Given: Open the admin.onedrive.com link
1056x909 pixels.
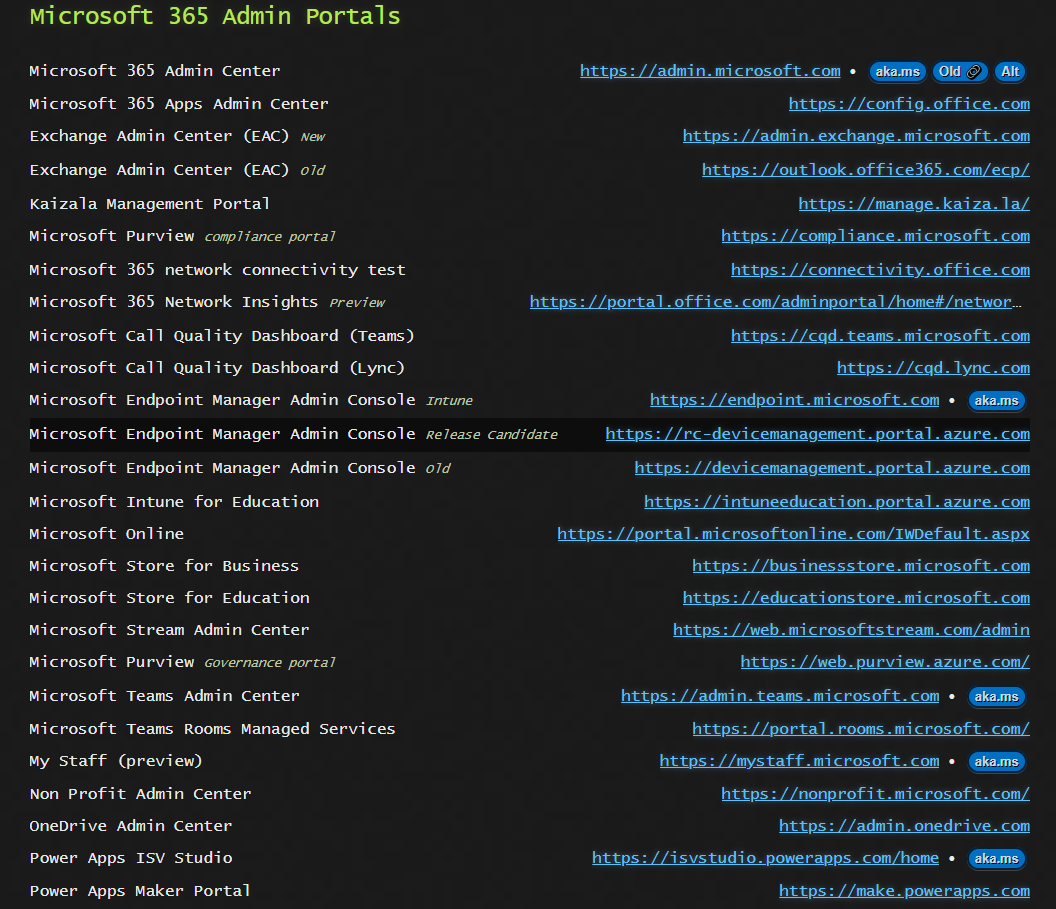Looking at the screenshot, I should point(904,826).
